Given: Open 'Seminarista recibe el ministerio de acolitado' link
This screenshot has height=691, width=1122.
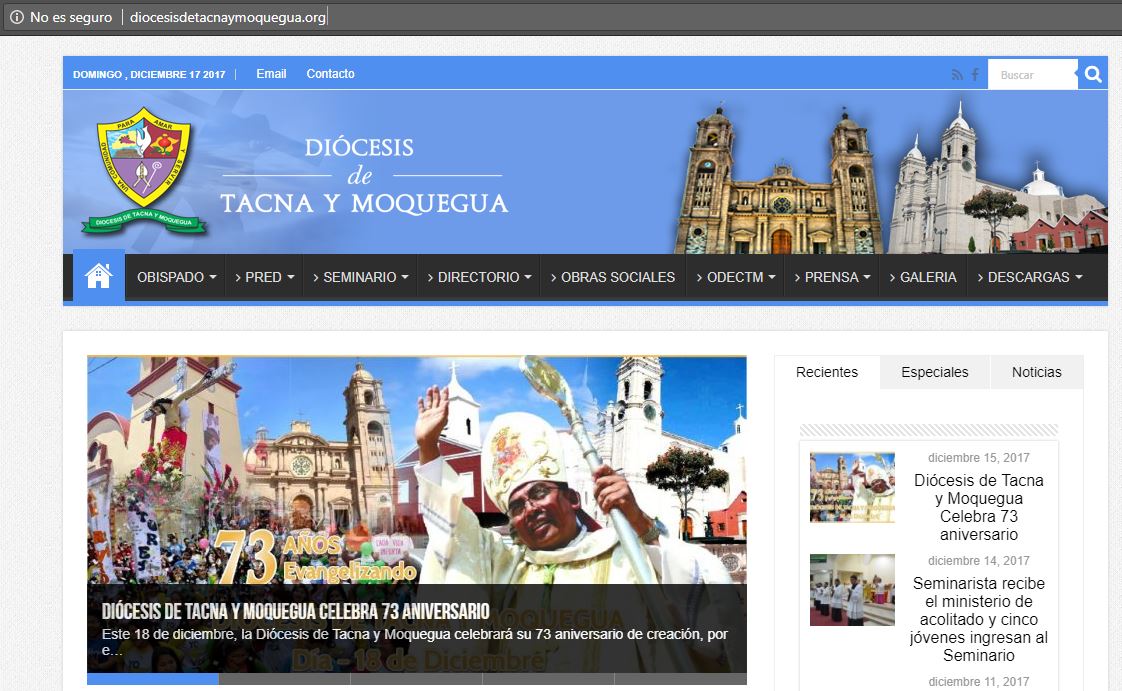Looking at the screenshot, I should point(979,619).
